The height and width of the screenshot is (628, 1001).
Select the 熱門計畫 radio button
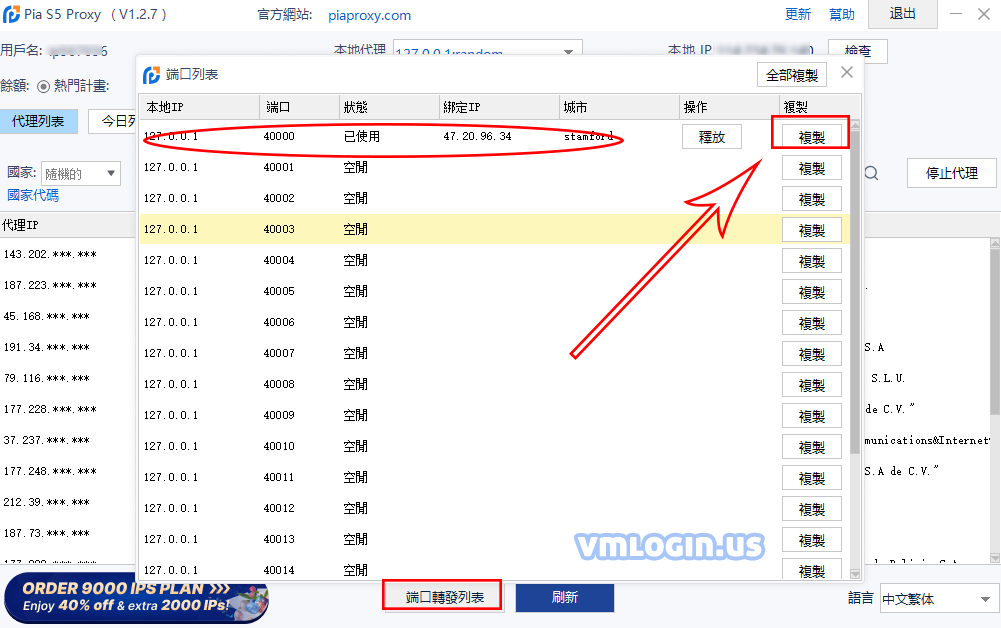pos(43,86)
